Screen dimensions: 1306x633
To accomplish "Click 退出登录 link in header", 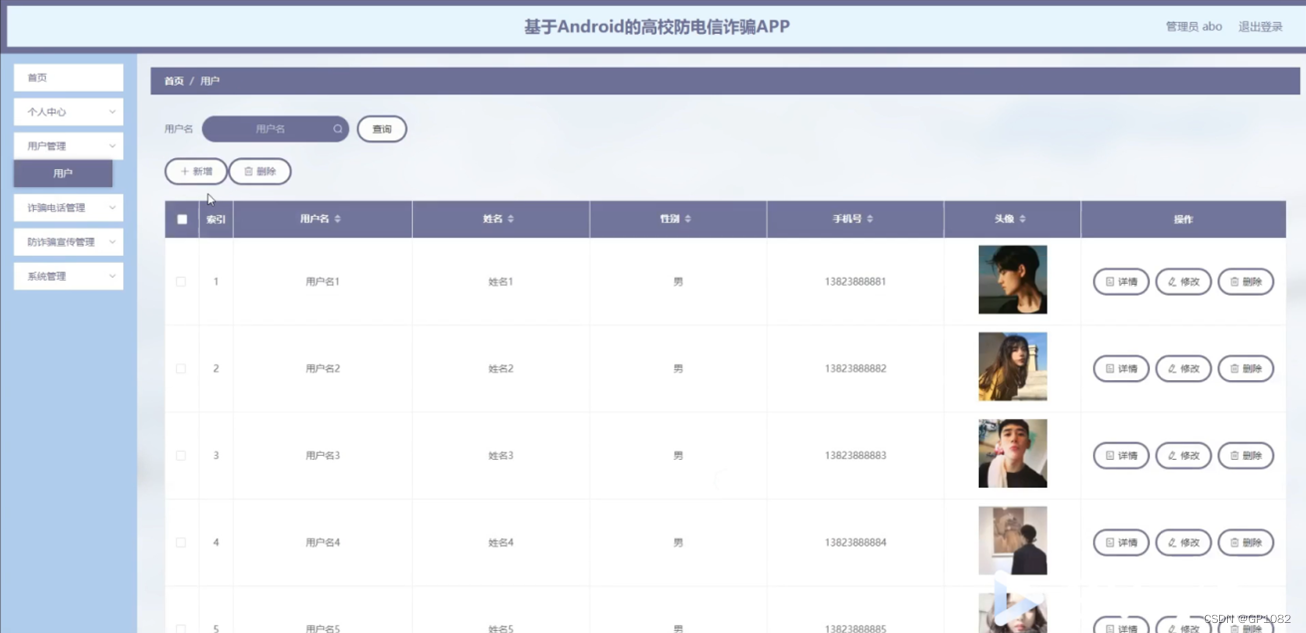I will 1260,27.
